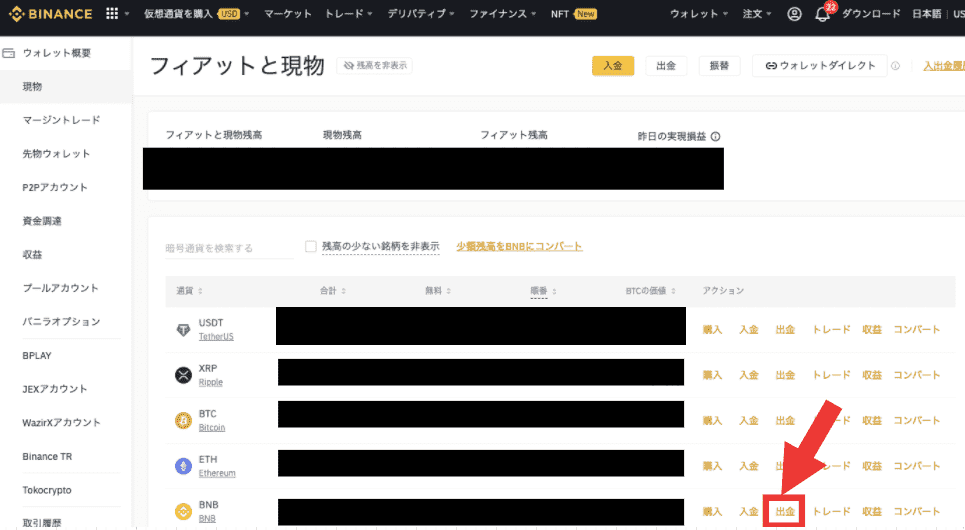Click info icon next to ウォレットダイレクト
Viewport: 965px width, 530px height.
895,66
